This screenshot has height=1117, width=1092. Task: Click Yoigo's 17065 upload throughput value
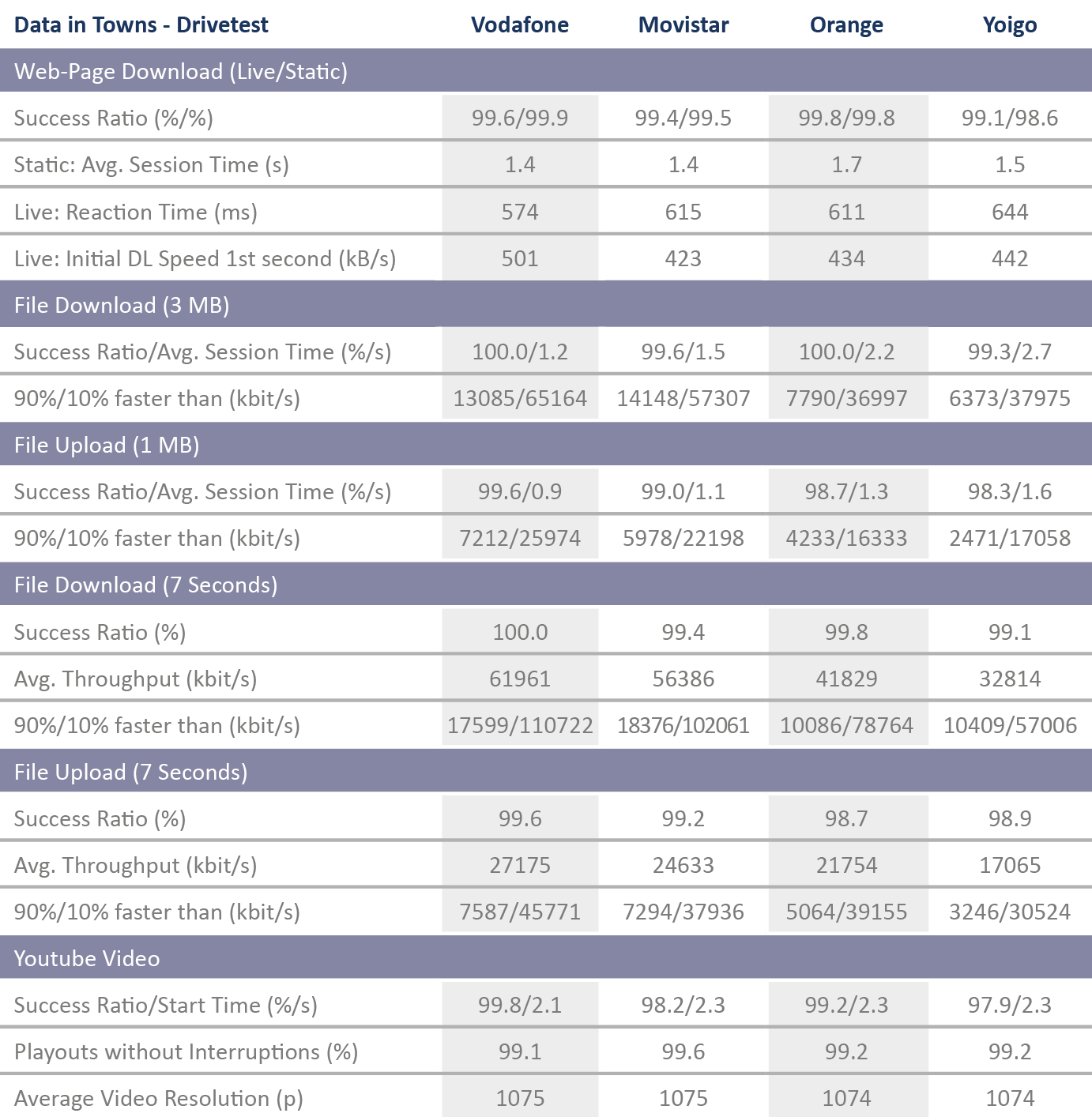[x=1010, y=865]
